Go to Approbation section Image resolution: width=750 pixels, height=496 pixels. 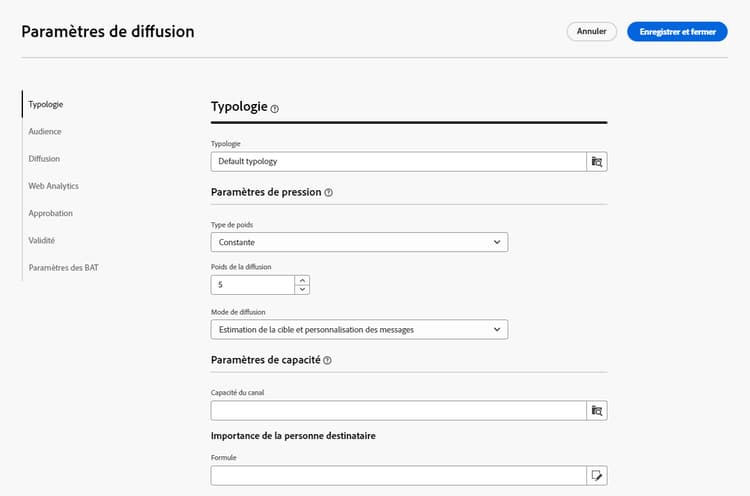(51, 213)
